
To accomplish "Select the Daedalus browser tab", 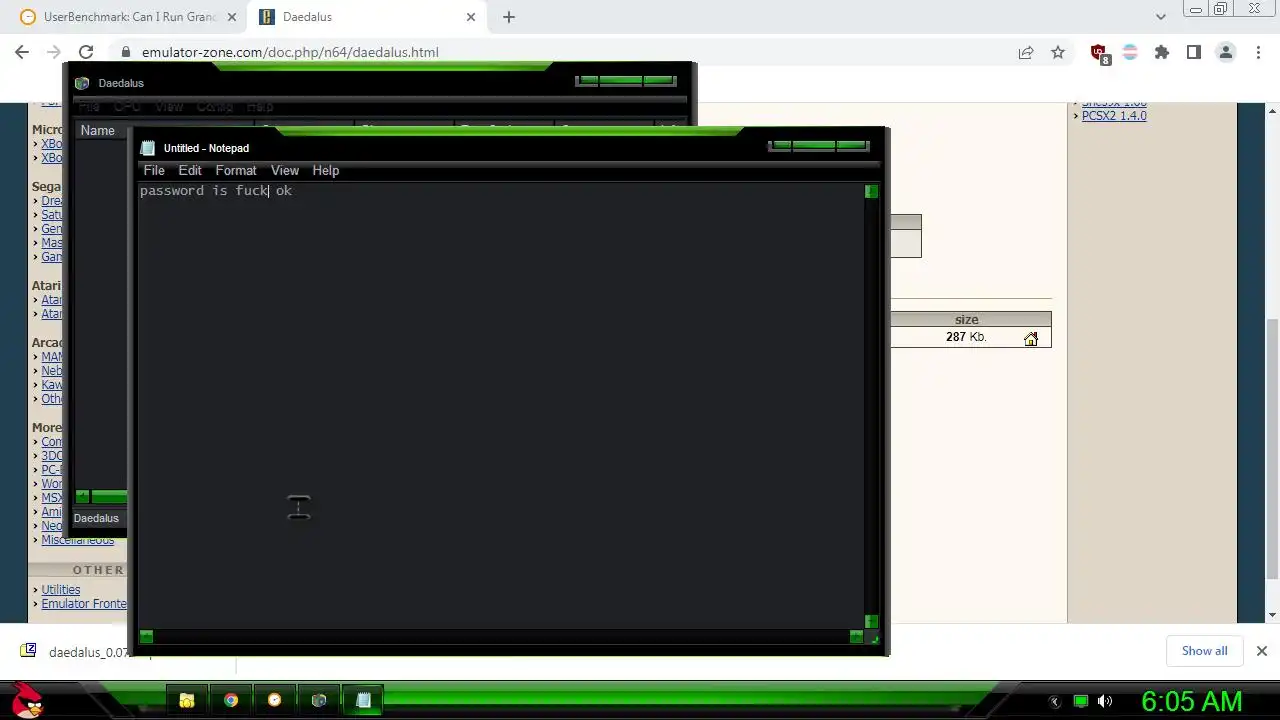I will pyautogui.click(x=368, y=17).
